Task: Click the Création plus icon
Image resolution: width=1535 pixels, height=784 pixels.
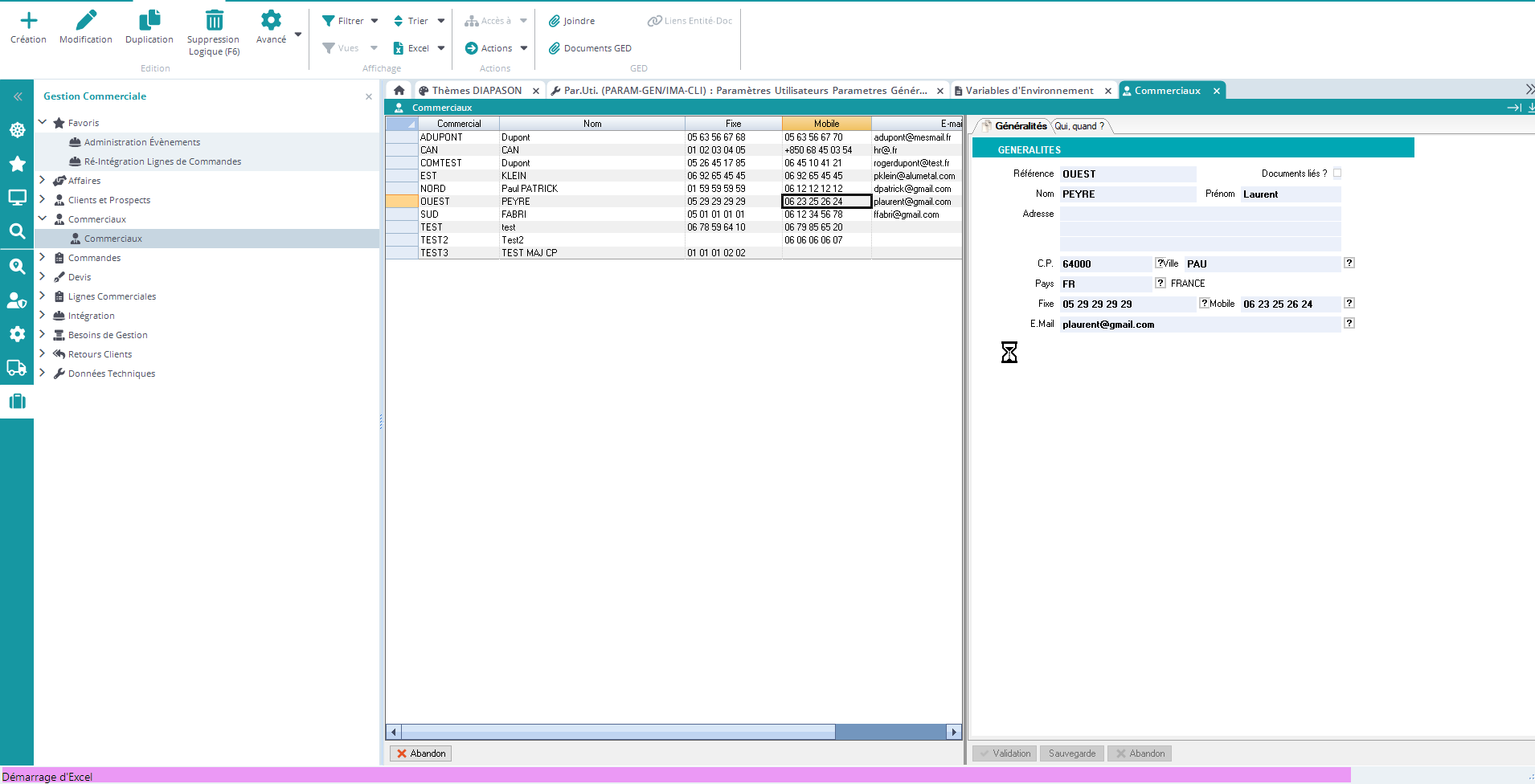Action: pyautogui.click(x=28, y=21)
